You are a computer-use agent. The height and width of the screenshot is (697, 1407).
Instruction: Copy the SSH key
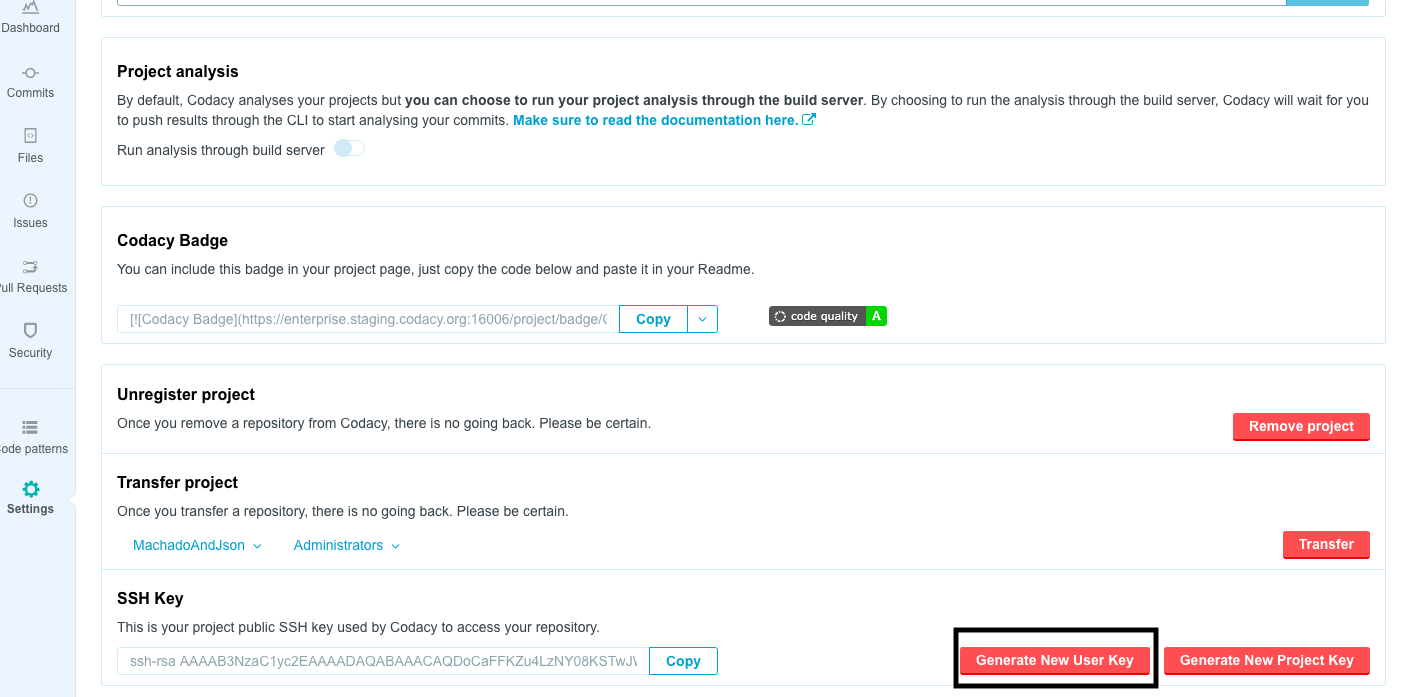[x=683, y=661]
